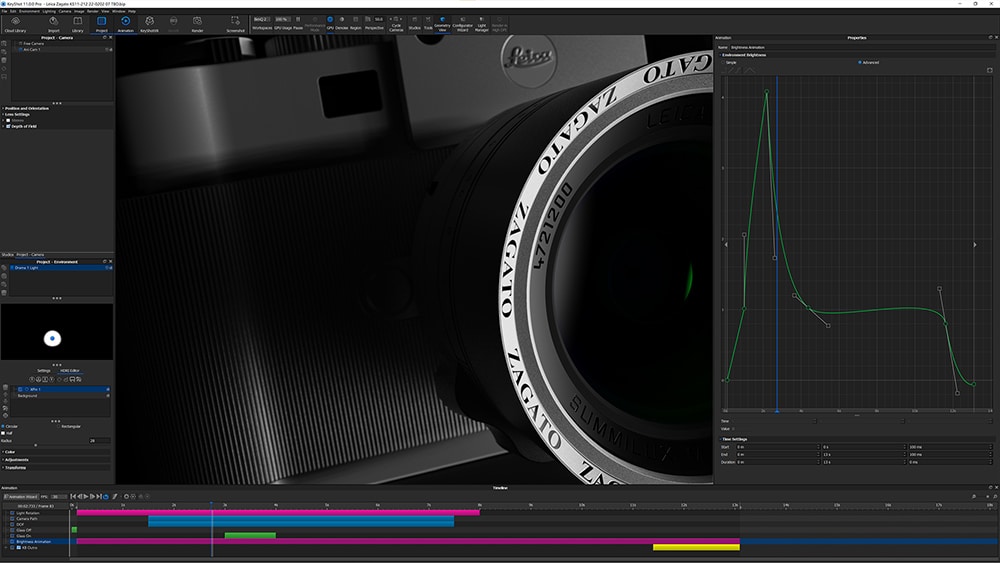Toggle Geometry View in toolbar
Image resolution: width=1000 pixels, height=563 pixels.
tap(442, 27)
